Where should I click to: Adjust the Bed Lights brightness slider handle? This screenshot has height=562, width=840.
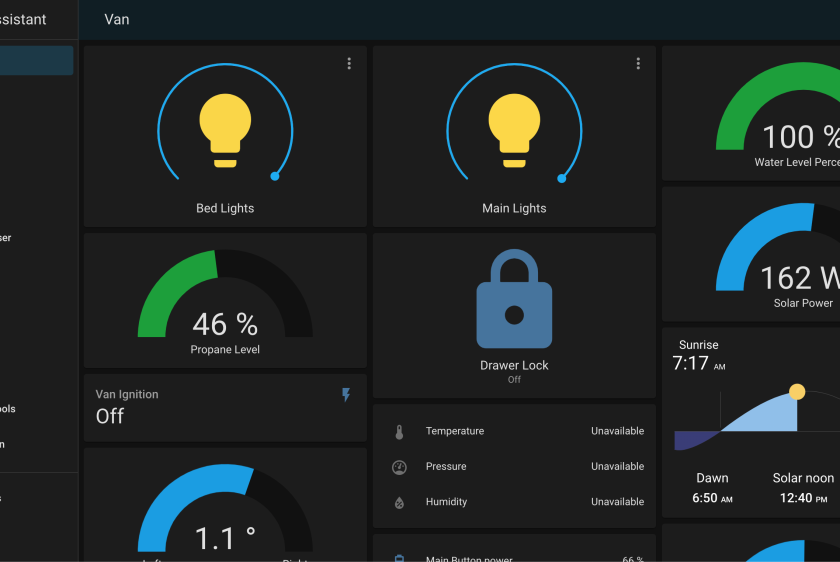point(275,176)
